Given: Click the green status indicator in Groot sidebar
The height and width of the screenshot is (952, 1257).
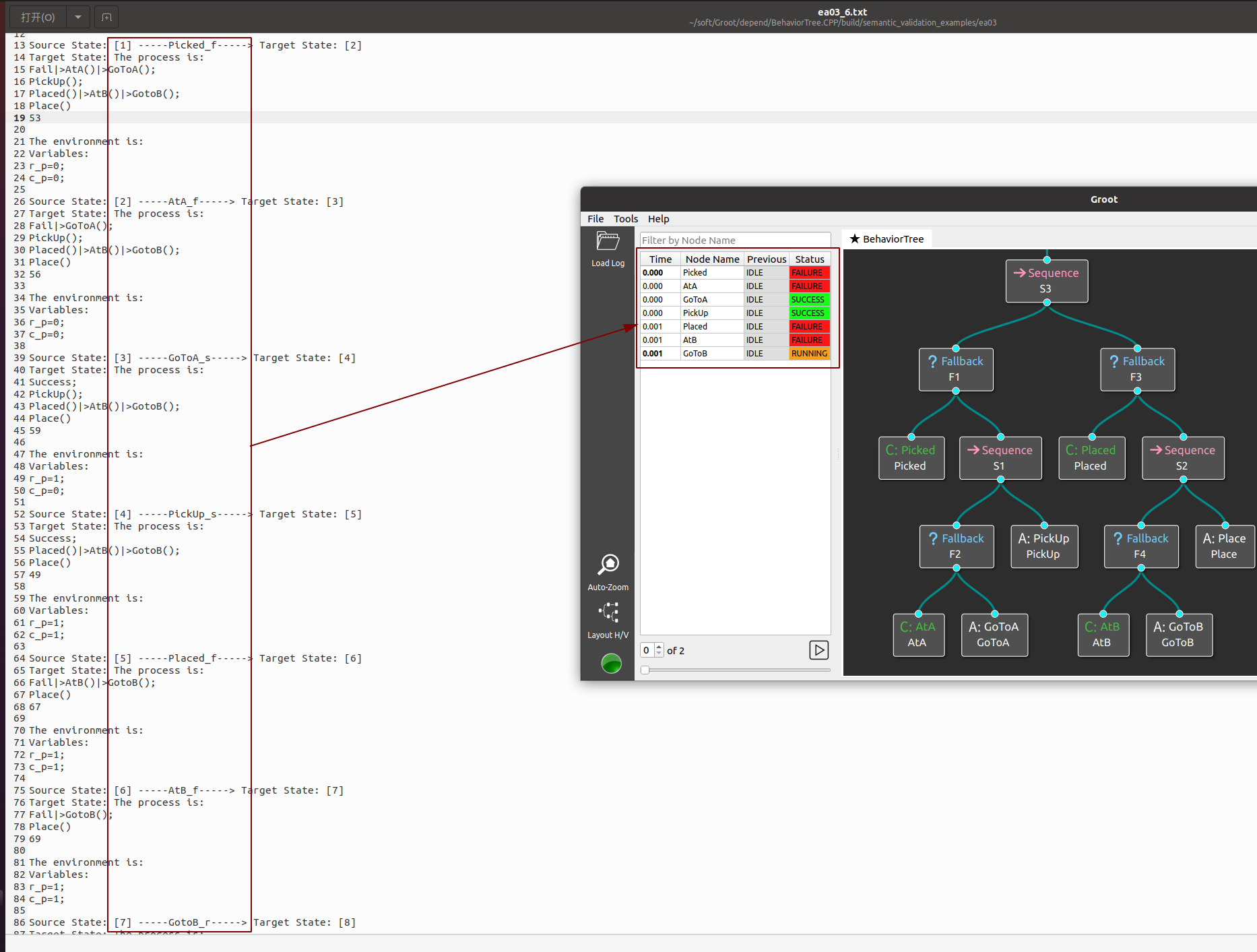Looking at the screenshot, I should click(611, 664).
